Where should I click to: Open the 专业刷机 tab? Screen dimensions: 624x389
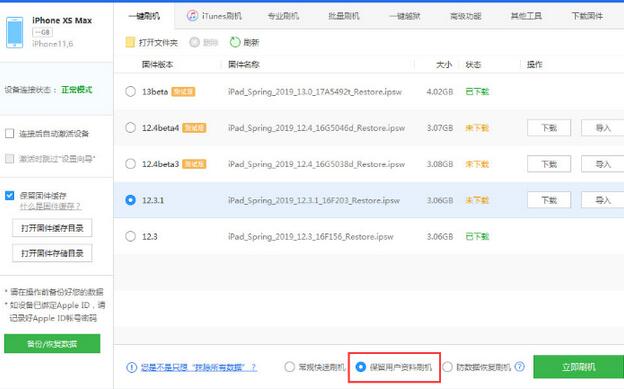click(283, 16)
